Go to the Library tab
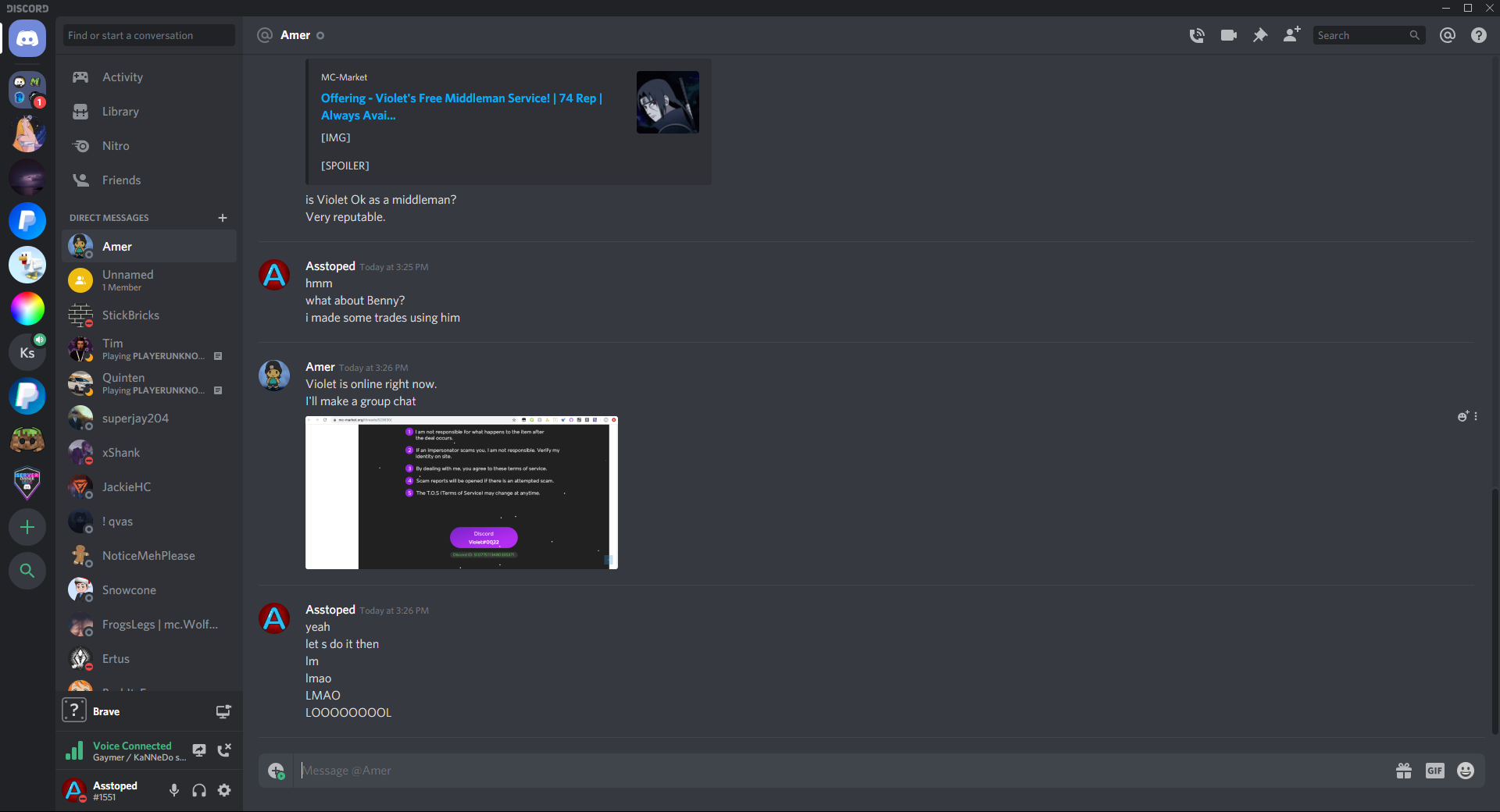 click(x=120, y=112)
